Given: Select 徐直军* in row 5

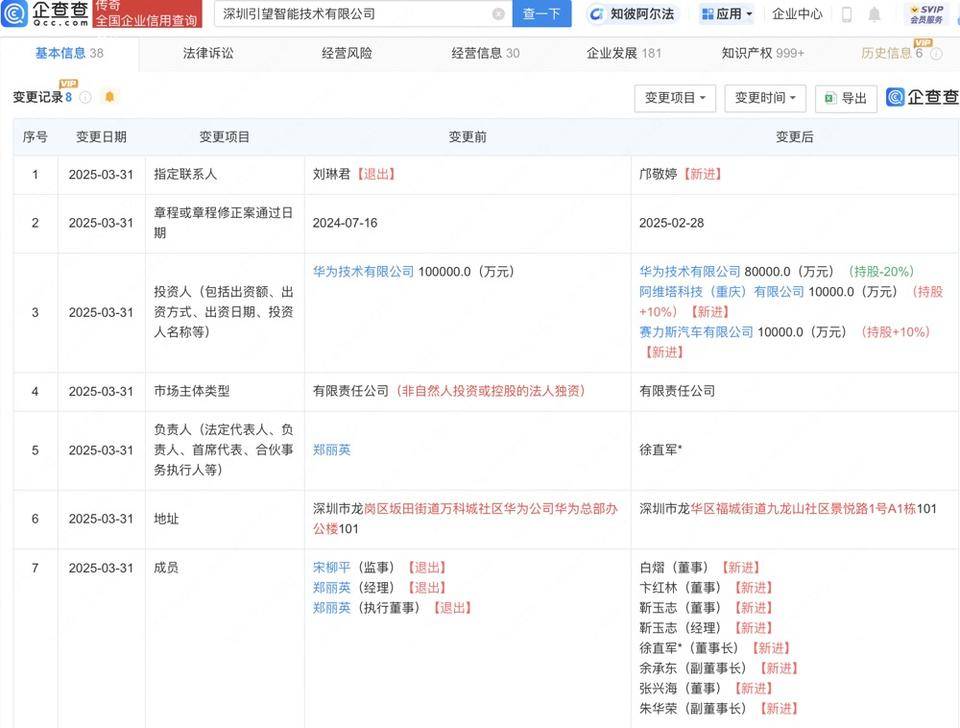Looking at the screenshot, I should point(661,450).
